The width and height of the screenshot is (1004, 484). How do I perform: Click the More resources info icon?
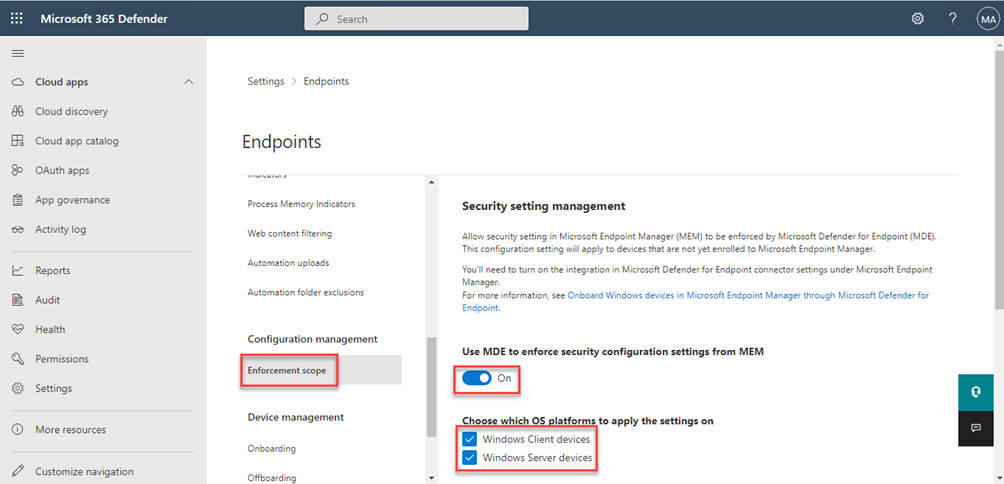(18, 430)
